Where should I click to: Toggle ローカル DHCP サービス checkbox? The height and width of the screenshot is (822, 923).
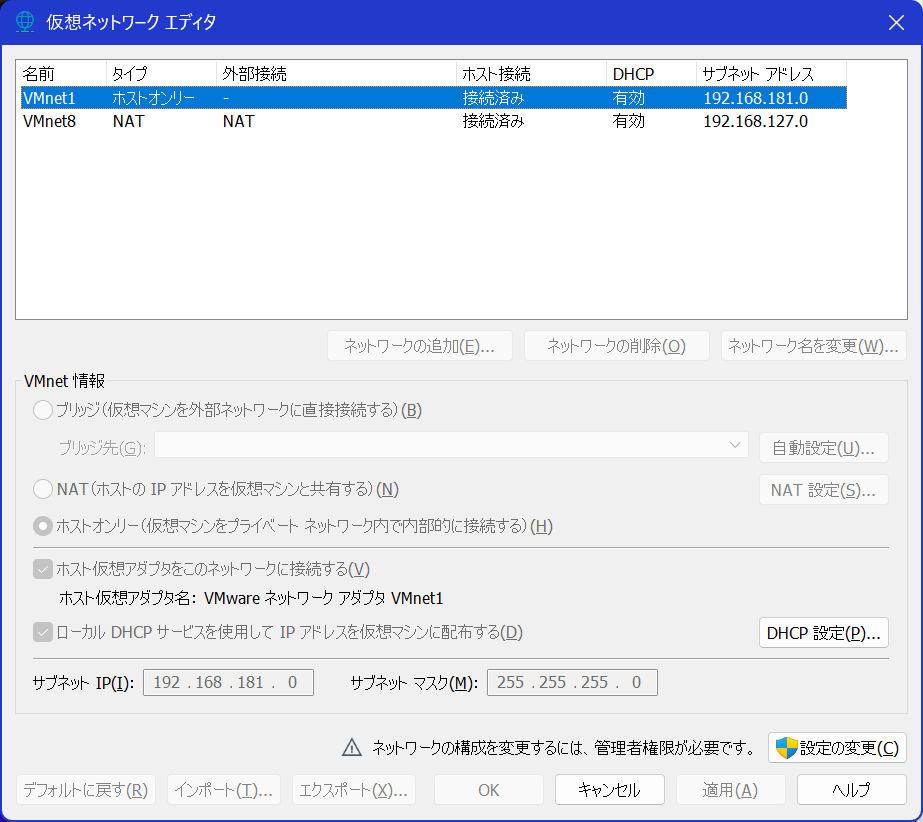pyautogui.click(x=43, y=632)
